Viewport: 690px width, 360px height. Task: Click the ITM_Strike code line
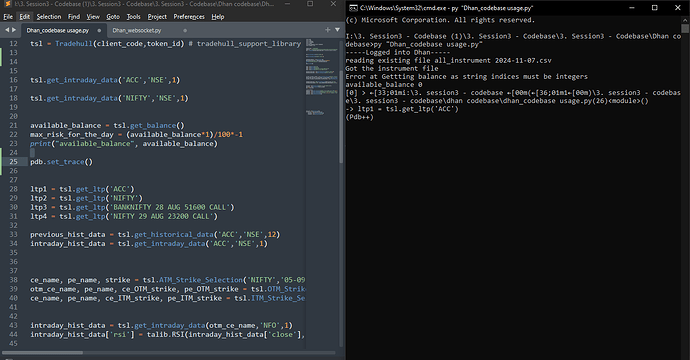[x=167, y=298]
